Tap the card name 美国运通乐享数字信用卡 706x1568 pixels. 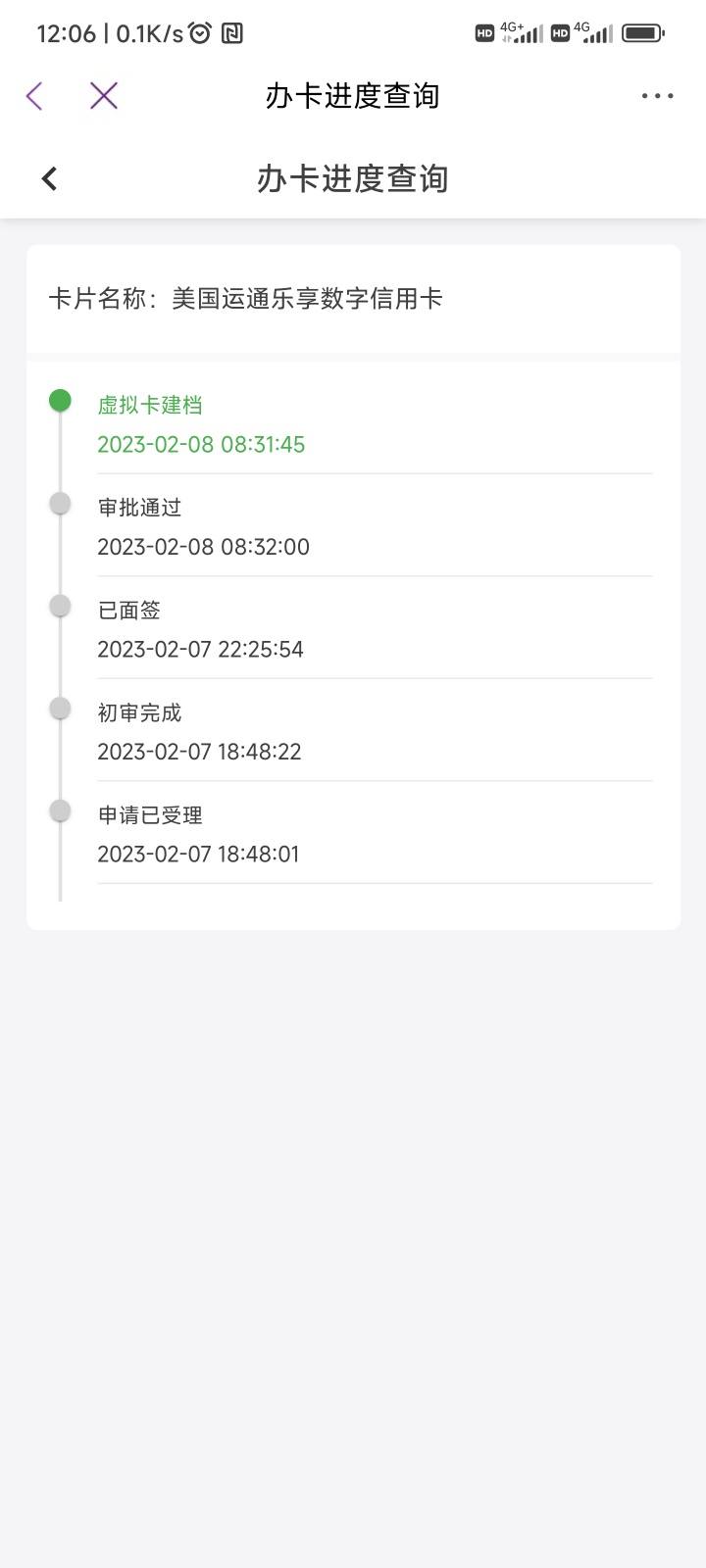click(x=307, y=299)
